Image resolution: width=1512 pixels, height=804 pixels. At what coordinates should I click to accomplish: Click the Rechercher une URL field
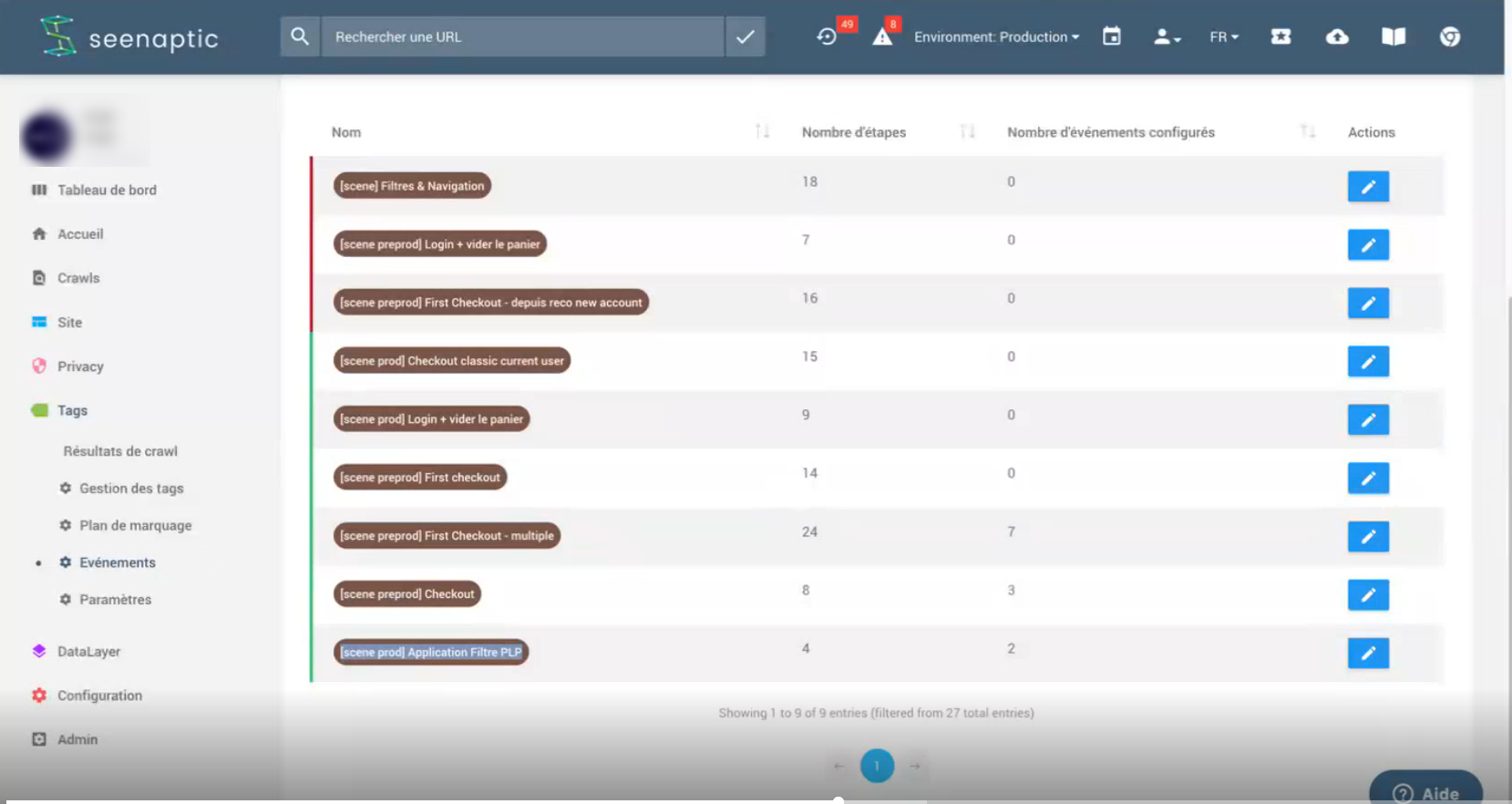click(522, 36)
